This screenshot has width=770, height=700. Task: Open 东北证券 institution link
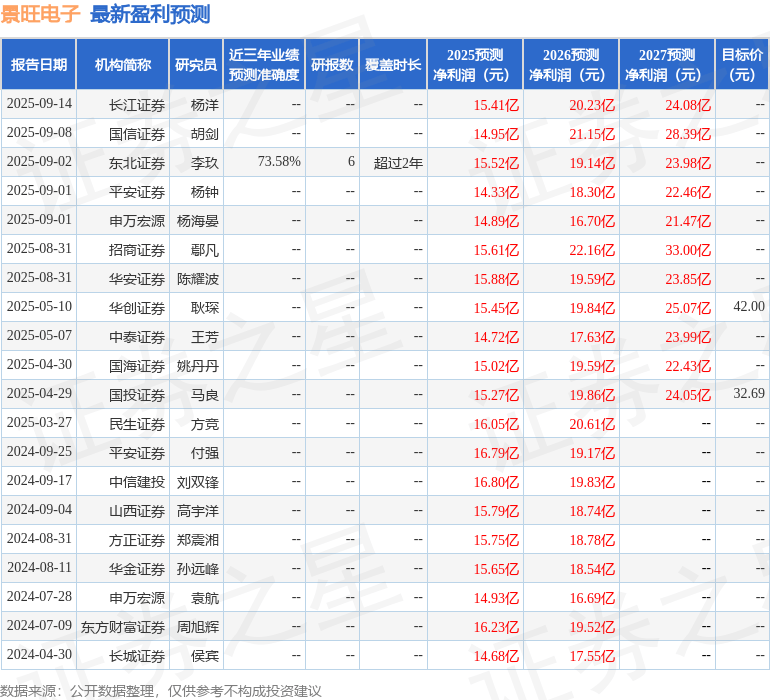point(137,162)
